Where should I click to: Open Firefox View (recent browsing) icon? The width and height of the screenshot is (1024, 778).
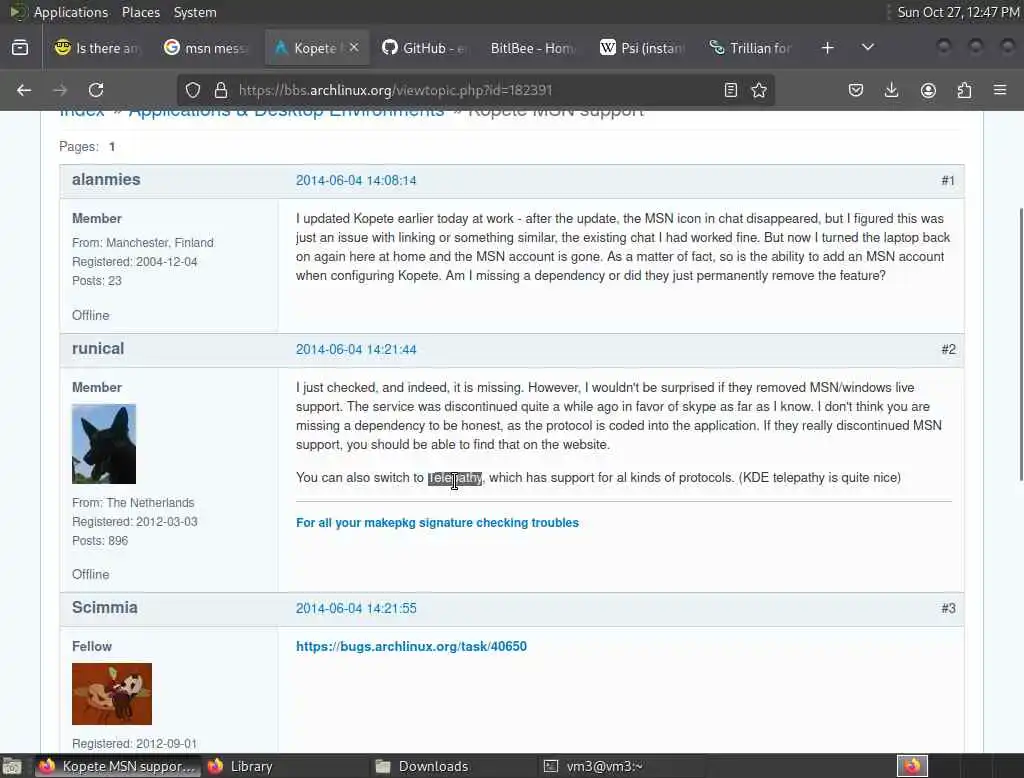[x=20, y=48]
